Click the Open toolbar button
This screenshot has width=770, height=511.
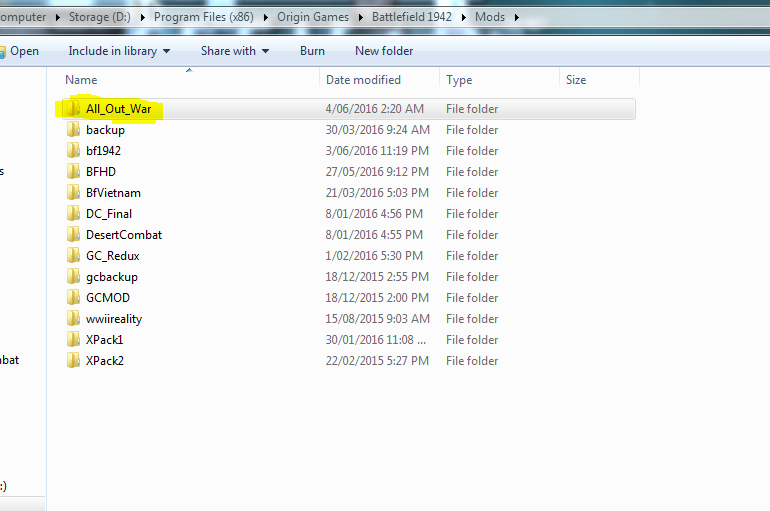click(20, 51)
